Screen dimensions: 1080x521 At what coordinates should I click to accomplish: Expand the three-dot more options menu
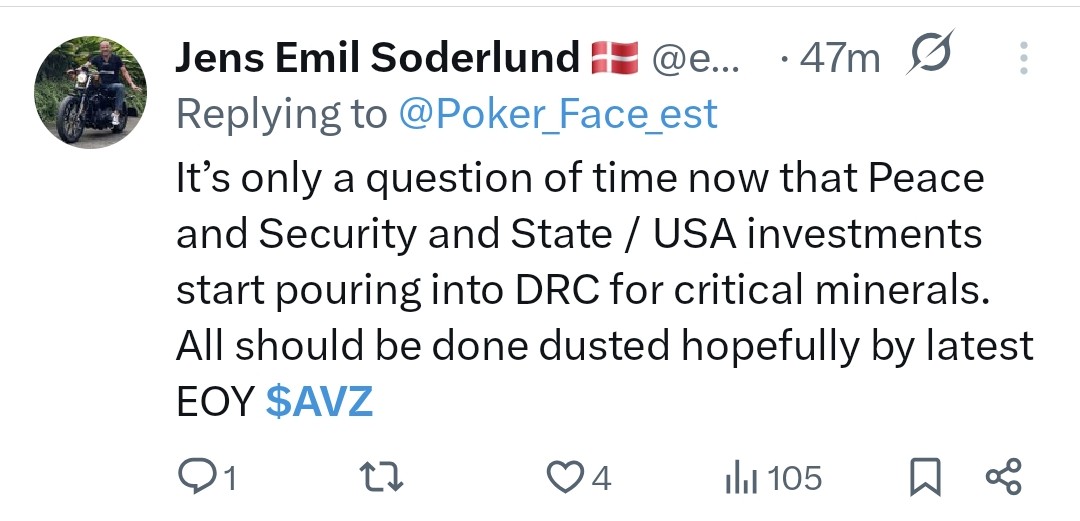coord(1023,59)
